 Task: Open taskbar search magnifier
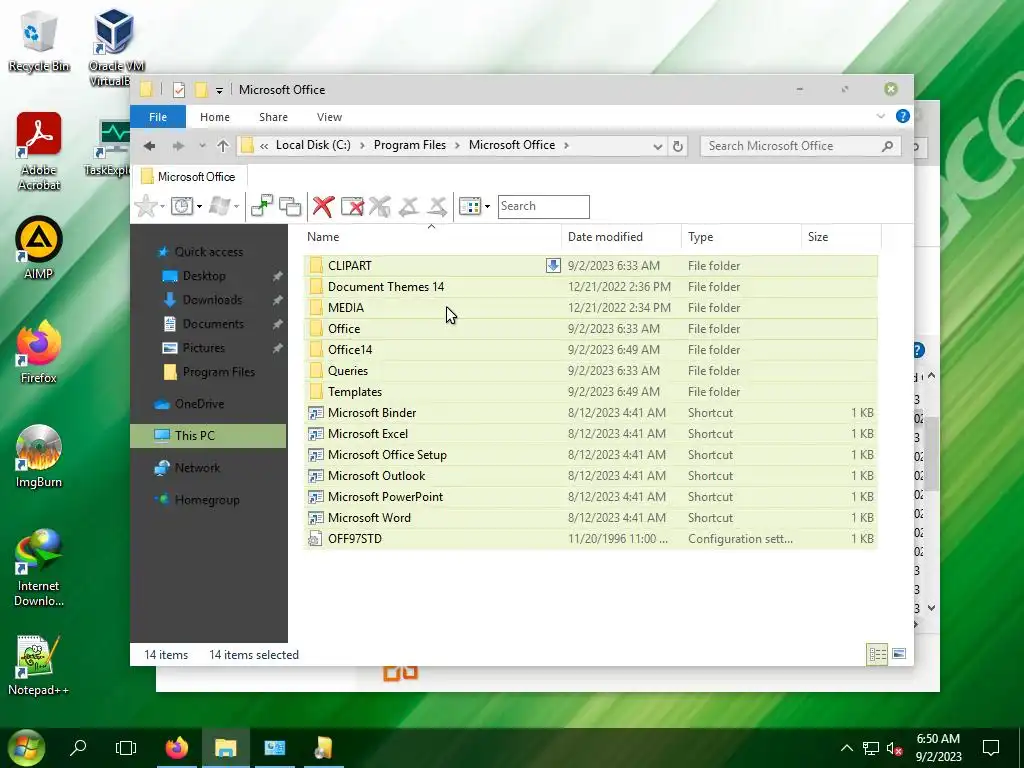78,747
